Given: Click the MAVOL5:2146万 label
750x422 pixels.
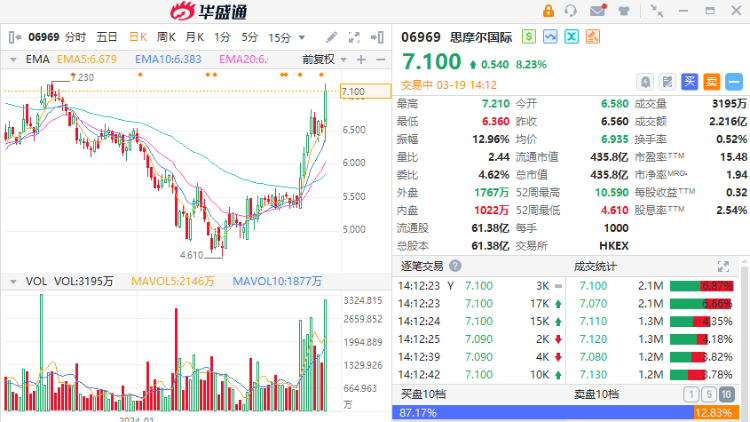Looking at the screenshot, I should (x=173, y=281).
